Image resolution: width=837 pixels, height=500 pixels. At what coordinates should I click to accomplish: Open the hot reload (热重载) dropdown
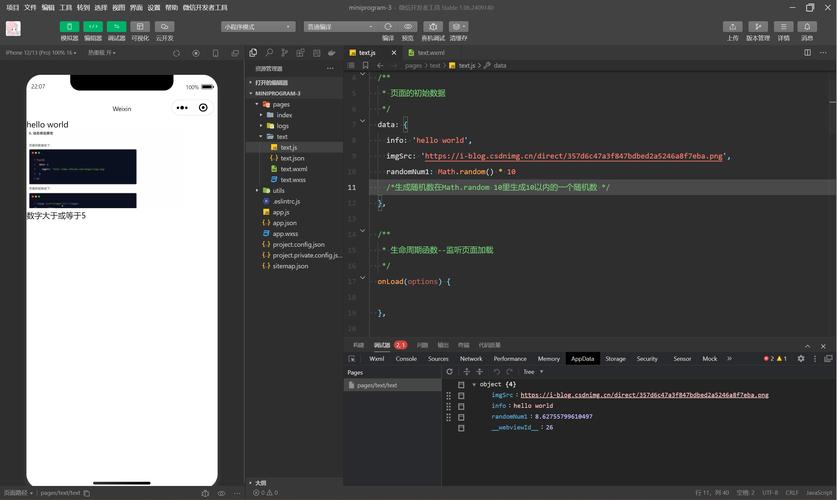101,53
